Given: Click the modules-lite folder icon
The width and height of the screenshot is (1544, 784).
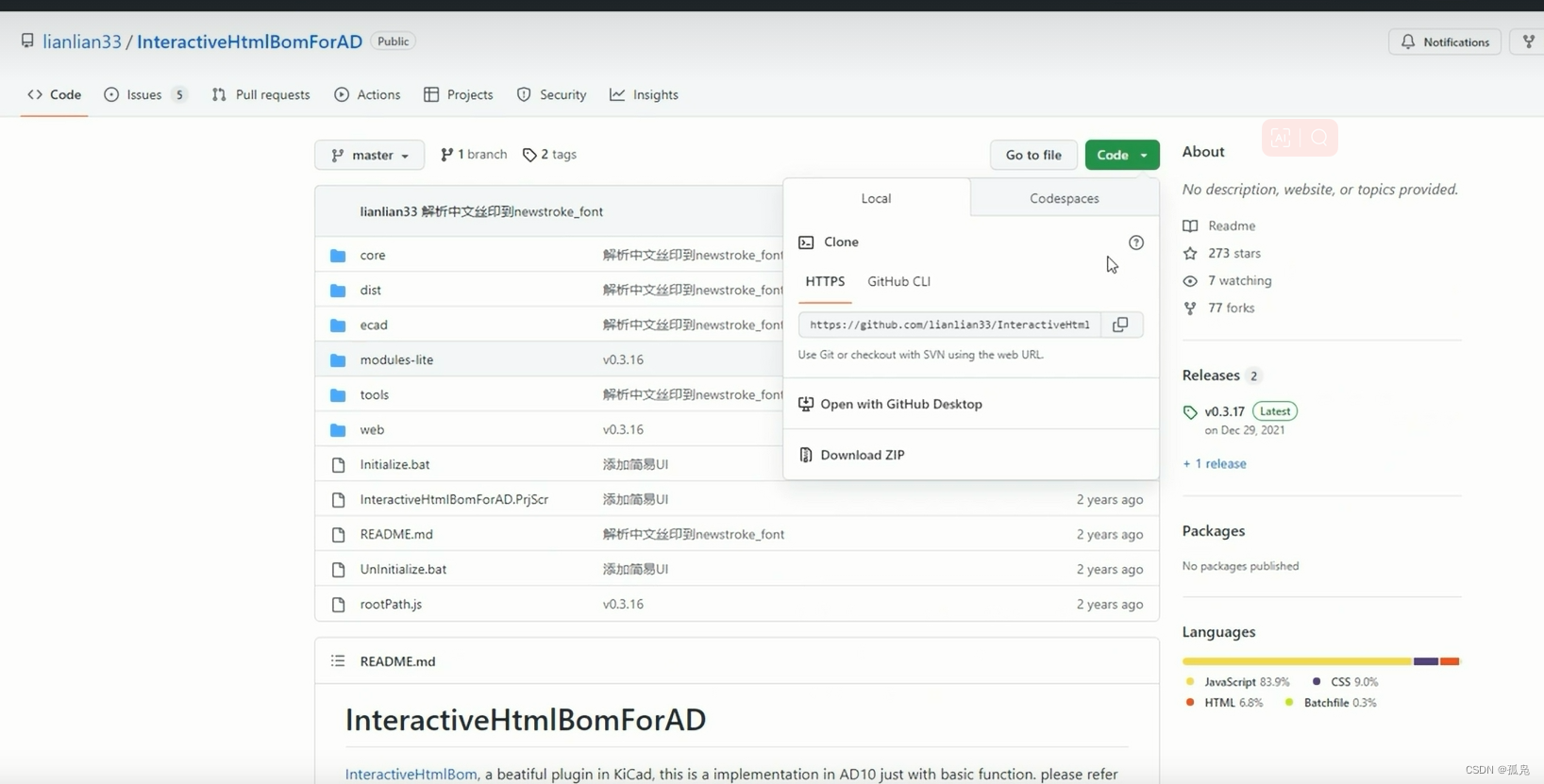Looking at the screenshot, I should (338, 360).
